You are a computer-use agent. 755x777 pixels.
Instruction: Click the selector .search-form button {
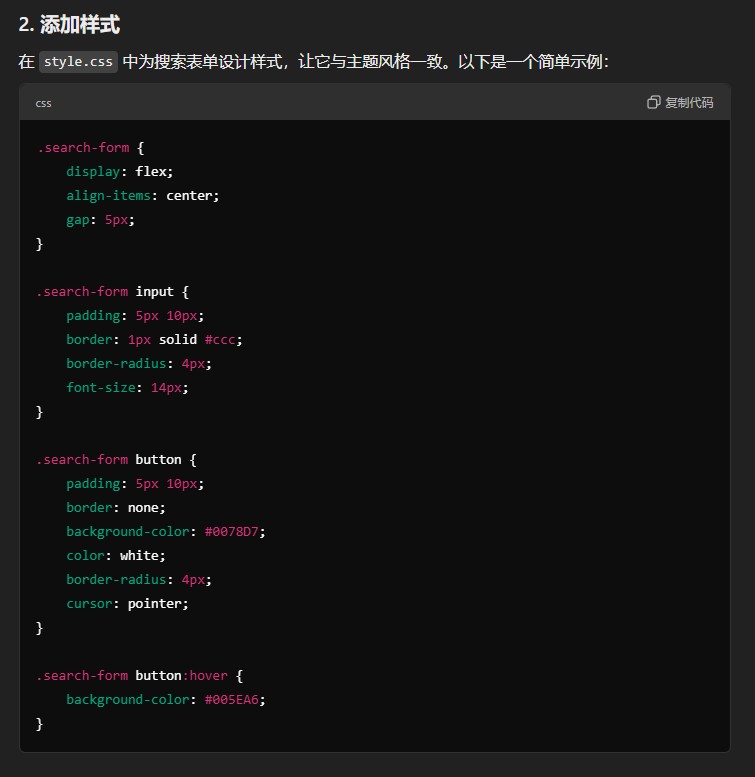pos(116,459)
